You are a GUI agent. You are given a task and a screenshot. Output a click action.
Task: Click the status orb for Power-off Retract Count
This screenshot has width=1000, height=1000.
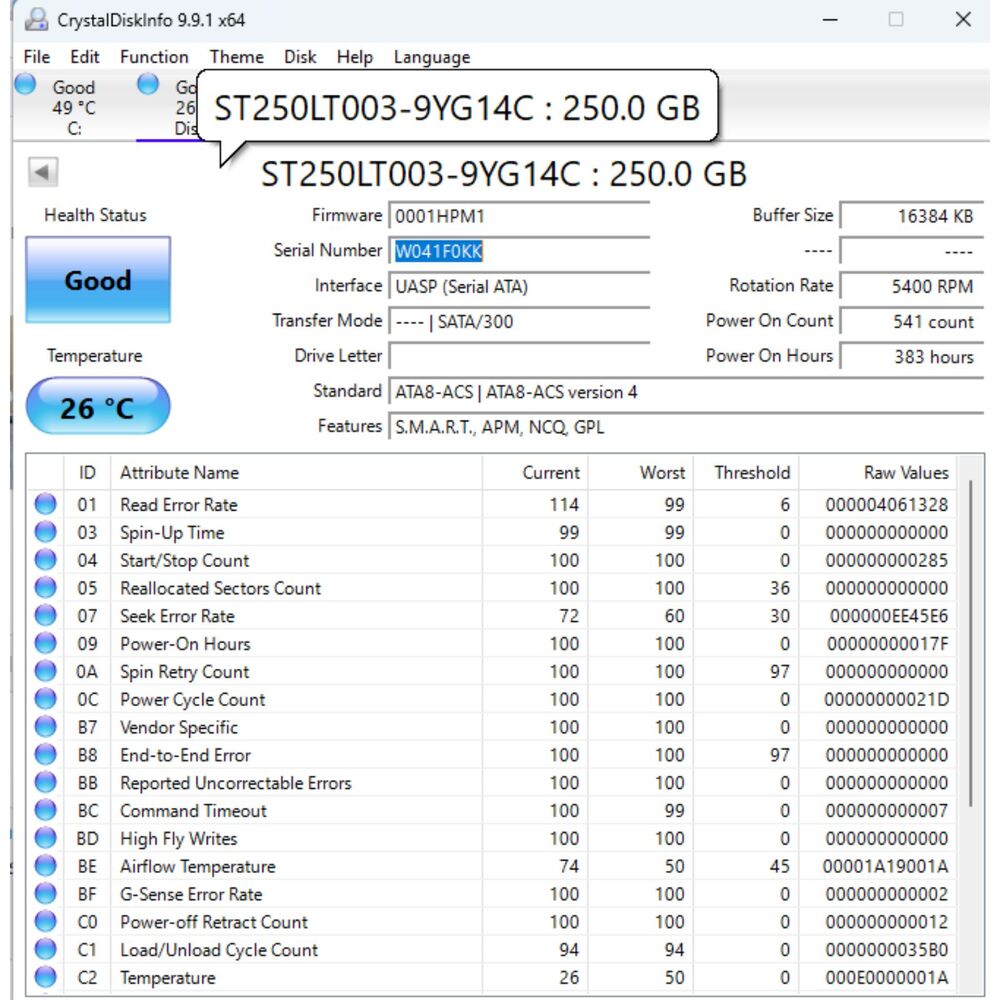[45, 922]
